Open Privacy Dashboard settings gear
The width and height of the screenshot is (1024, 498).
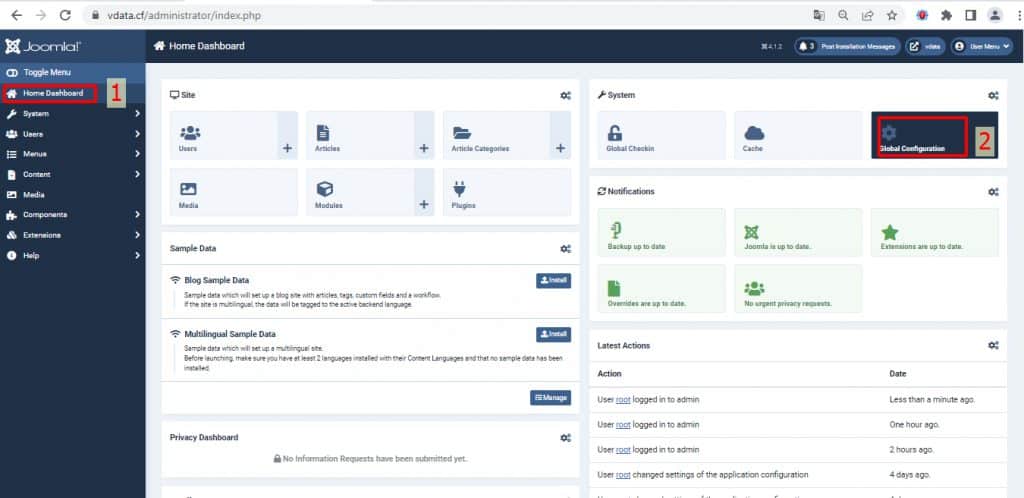tap(566, 437)
